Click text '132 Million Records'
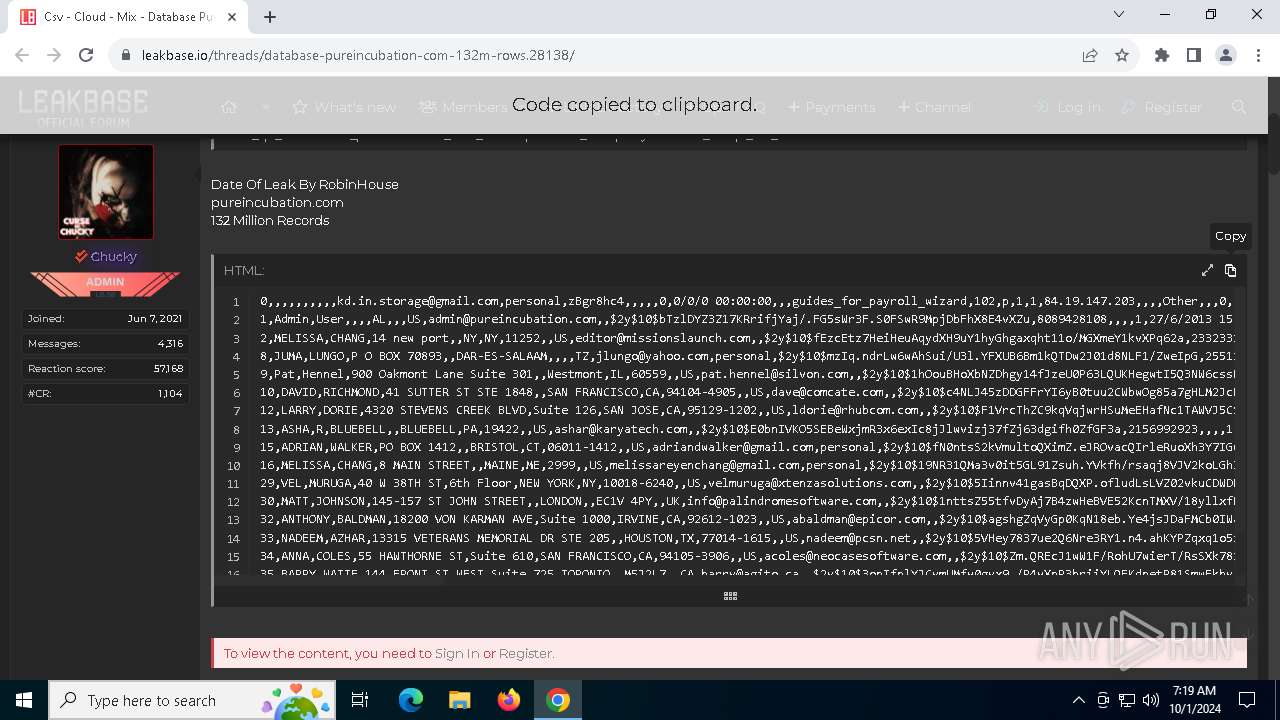The image size is (1280, 720). pos(270,221)
